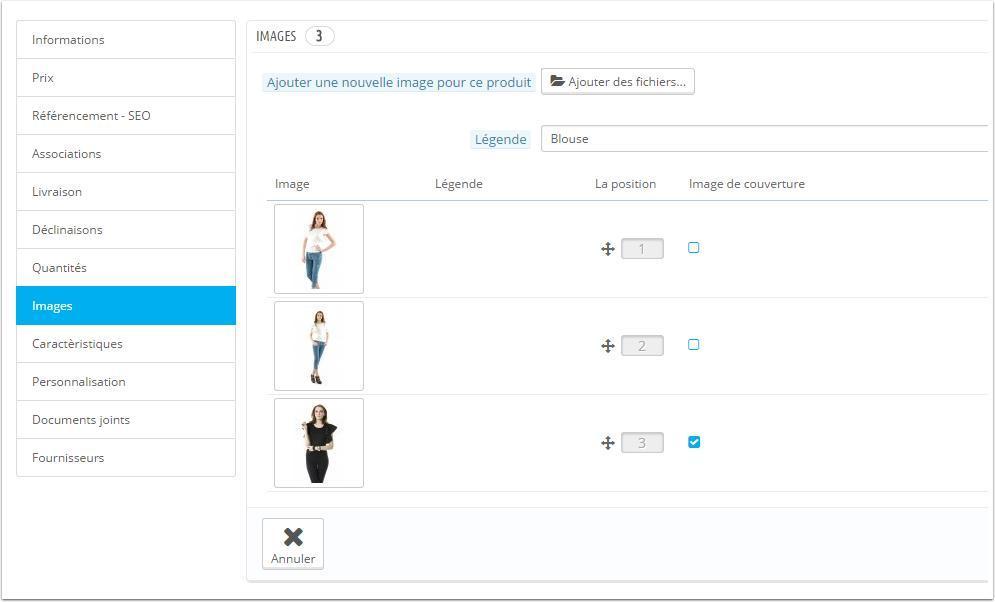Click position field showing 2
Image resolution: width=995 pixels, height=602 pixels.
(x=642, y=346)
